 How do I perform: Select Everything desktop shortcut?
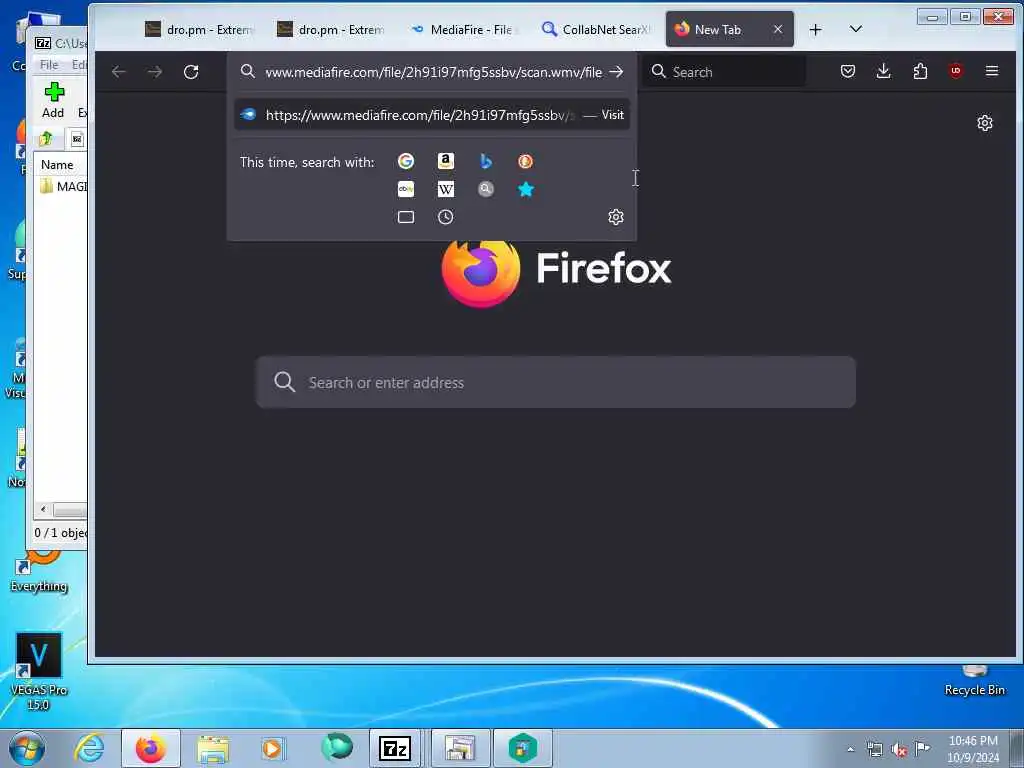point(39,573)
